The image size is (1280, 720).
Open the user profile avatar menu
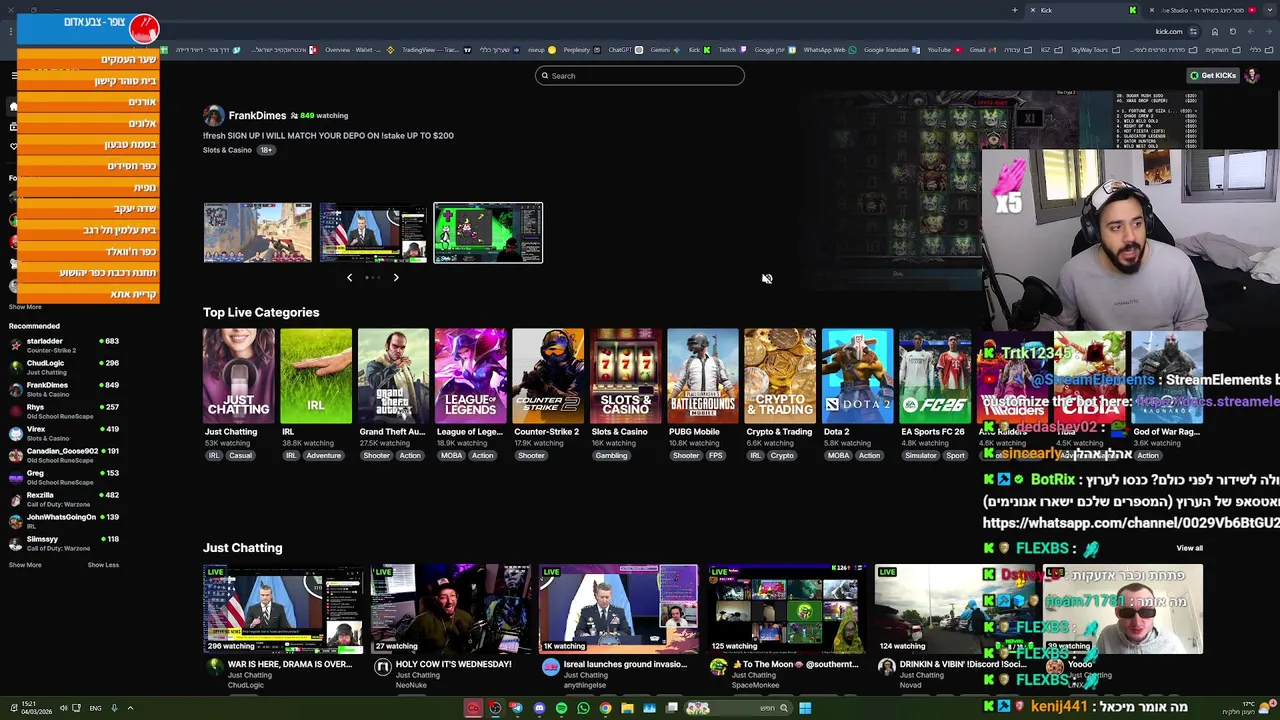pyautogui.click(x=1252, y=76)
